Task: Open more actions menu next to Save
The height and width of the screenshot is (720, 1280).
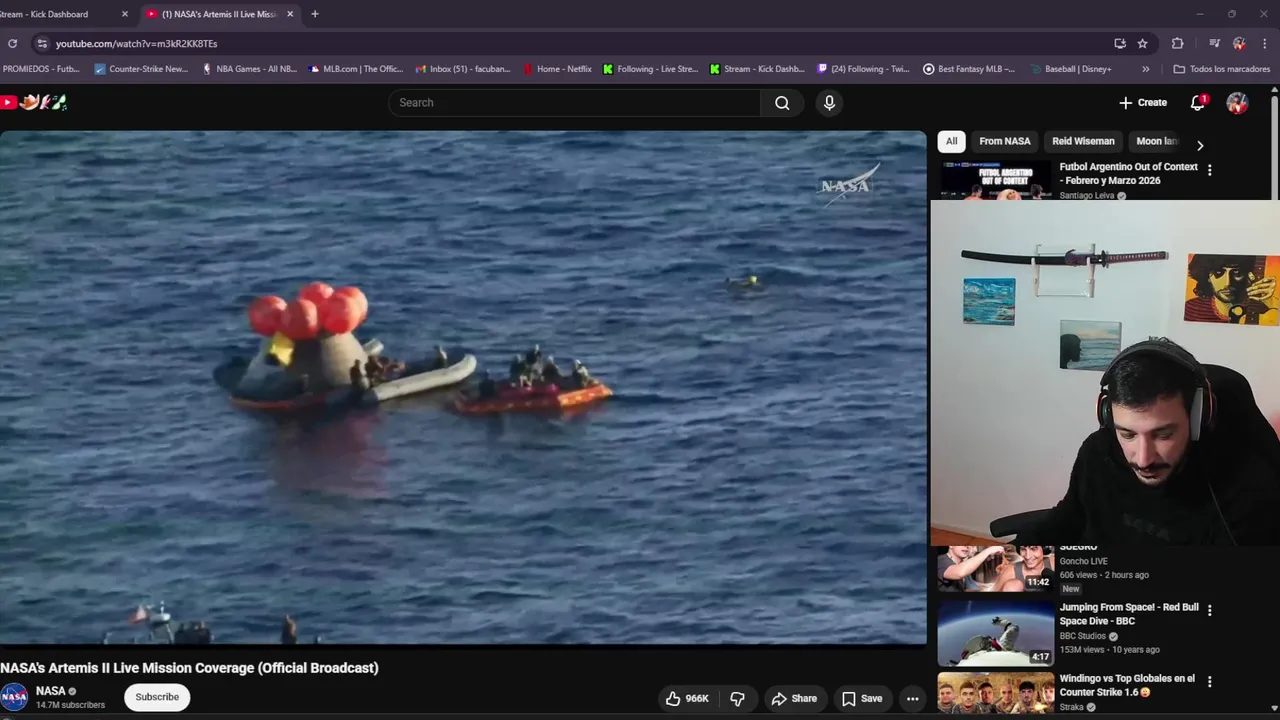Action: [912, 699]
